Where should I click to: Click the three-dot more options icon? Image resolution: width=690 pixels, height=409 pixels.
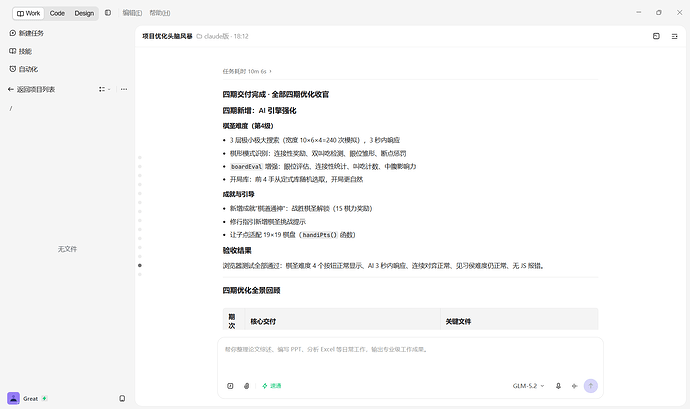124,89
